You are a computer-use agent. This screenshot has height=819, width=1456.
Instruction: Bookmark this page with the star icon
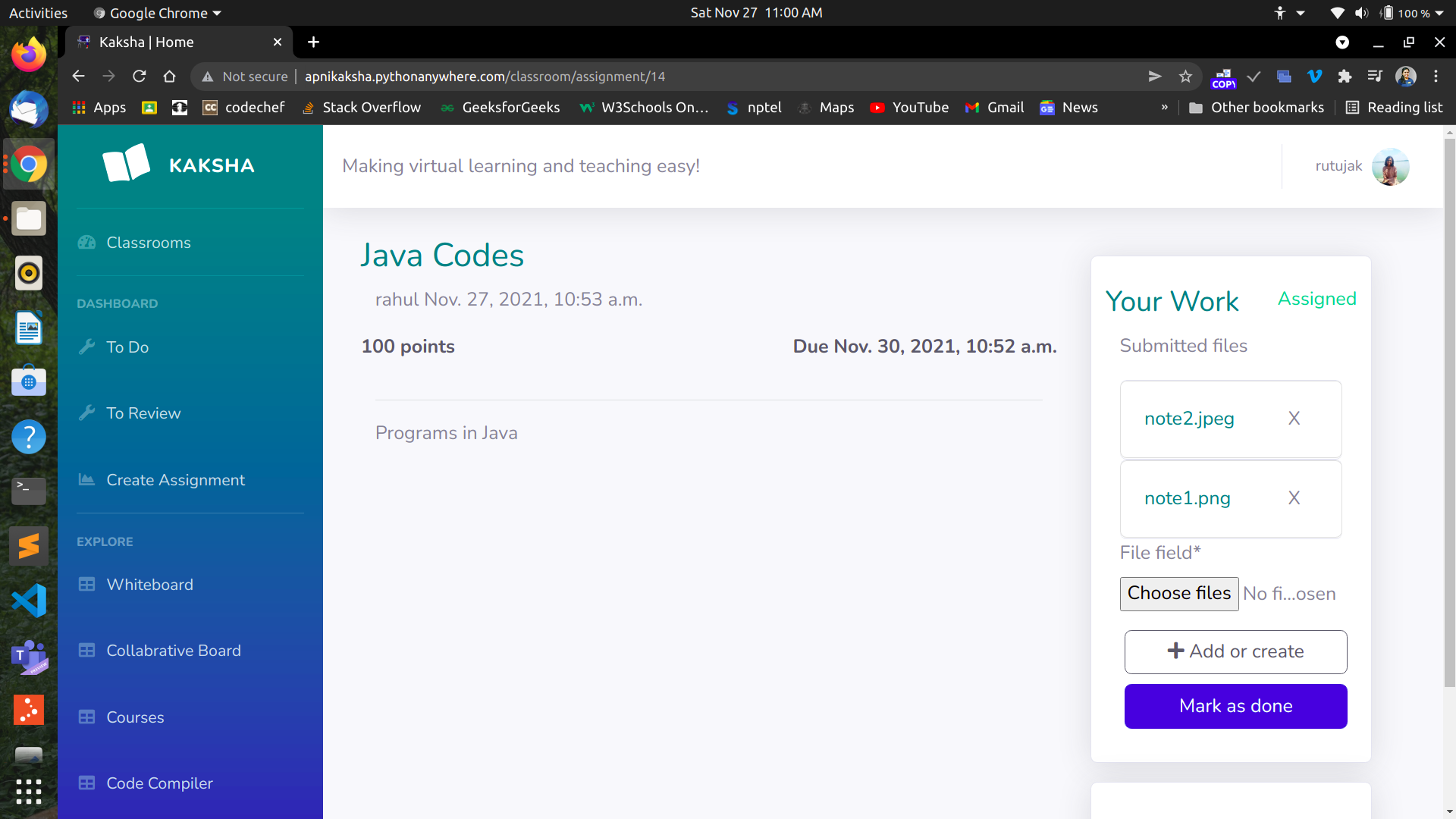1185,77
